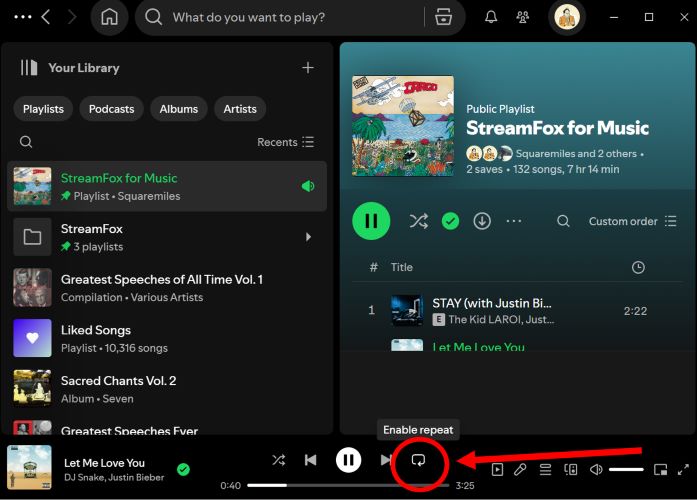Viewport: 697px width, 500px height.
Task: Seek on the playback progress bar
Action: click(348, 485)
